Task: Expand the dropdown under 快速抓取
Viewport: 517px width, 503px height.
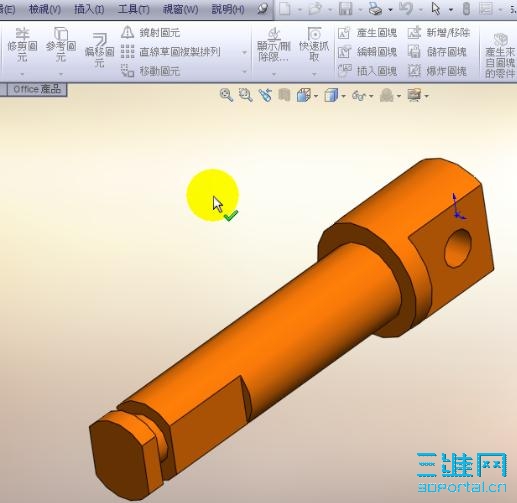Action: coord(314,74)
